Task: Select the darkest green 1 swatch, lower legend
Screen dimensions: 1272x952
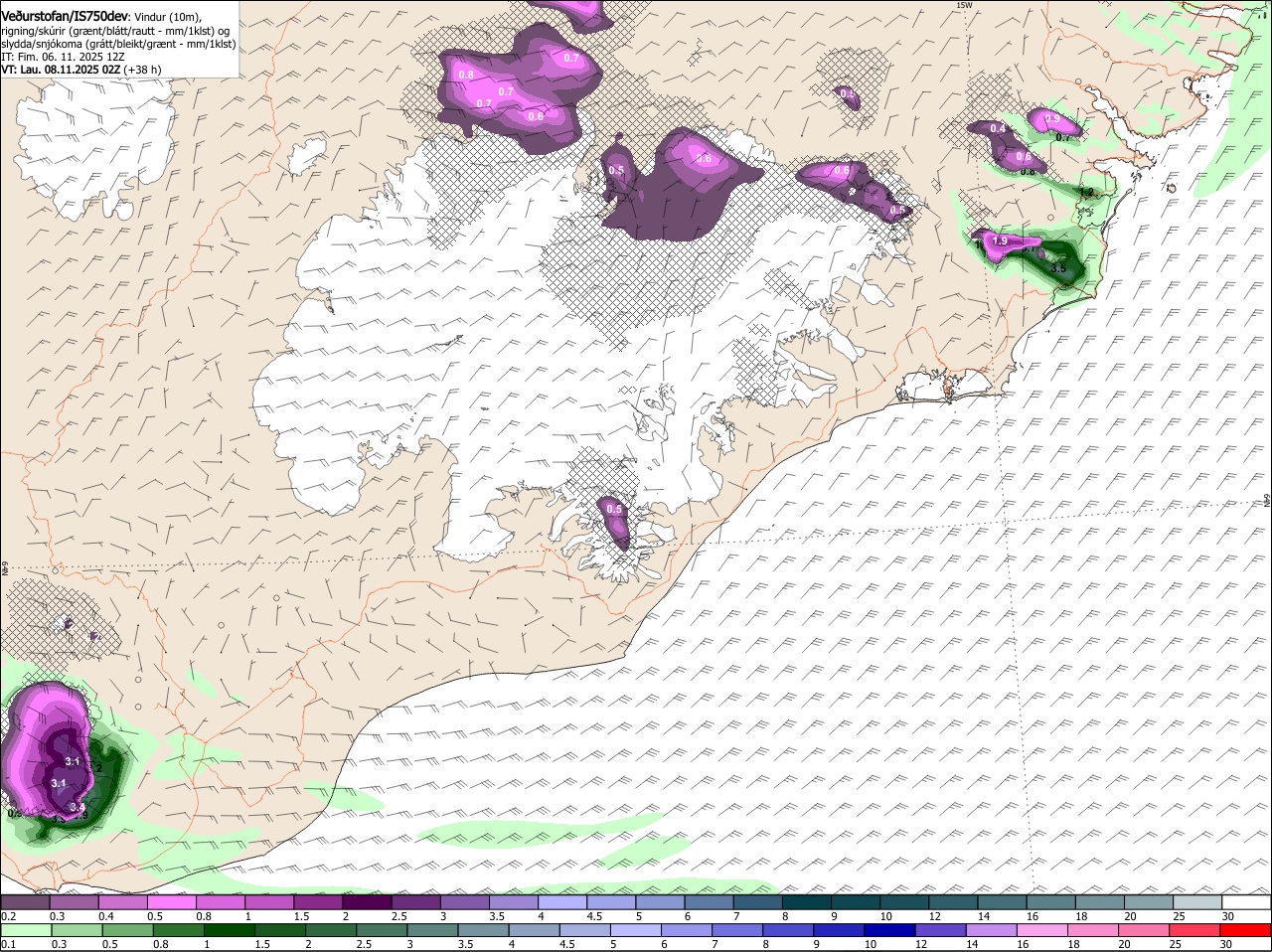Action: pyautogui.click(x=230, y=930)
